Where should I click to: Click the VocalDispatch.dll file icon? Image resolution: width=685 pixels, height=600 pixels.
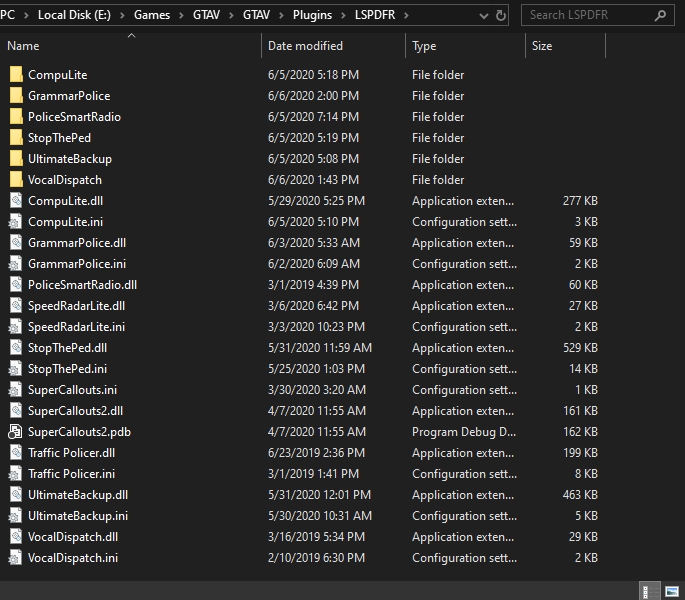[x=16, y=536]
